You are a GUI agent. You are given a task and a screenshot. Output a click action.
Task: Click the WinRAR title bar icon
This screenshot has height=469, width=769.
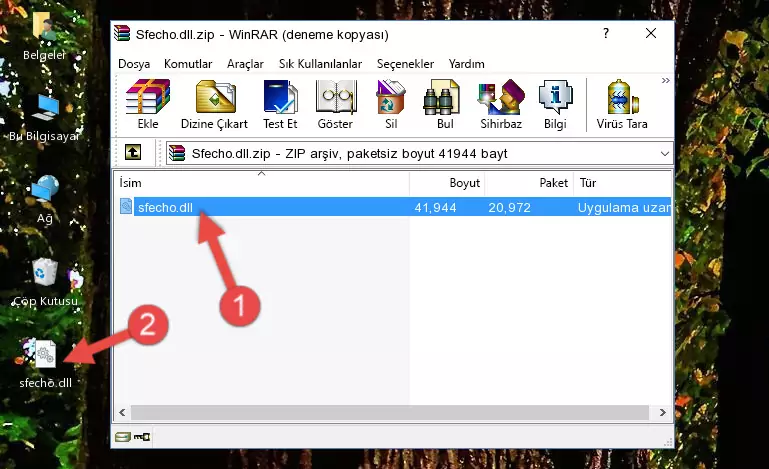122,33
